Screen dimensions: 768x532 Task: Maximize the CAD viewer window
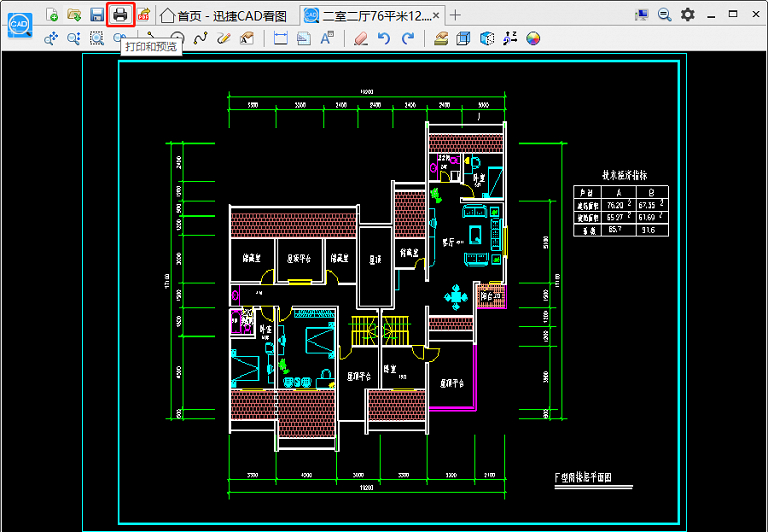pos(733,14)
